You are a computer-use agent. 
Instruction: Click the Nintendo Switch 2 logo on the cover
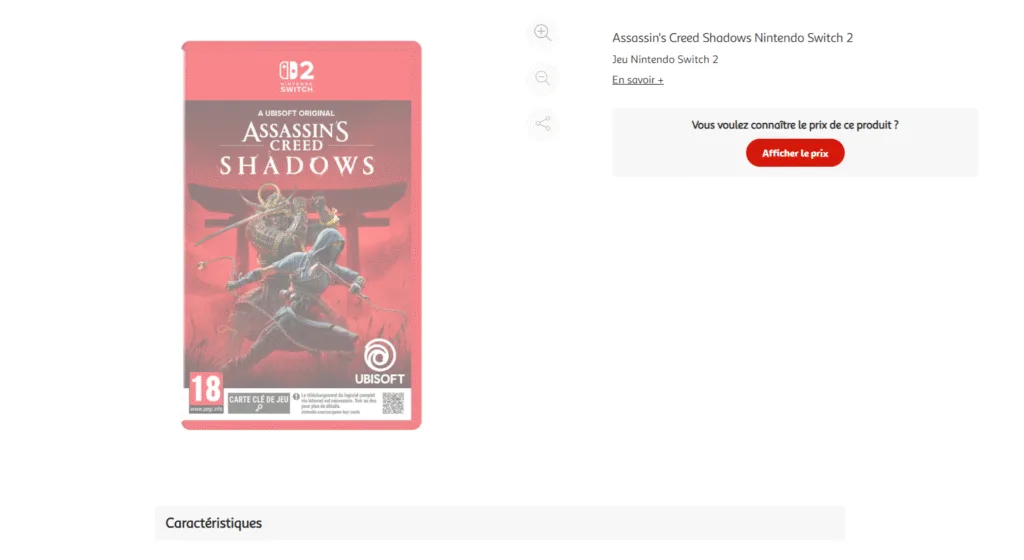296,76
